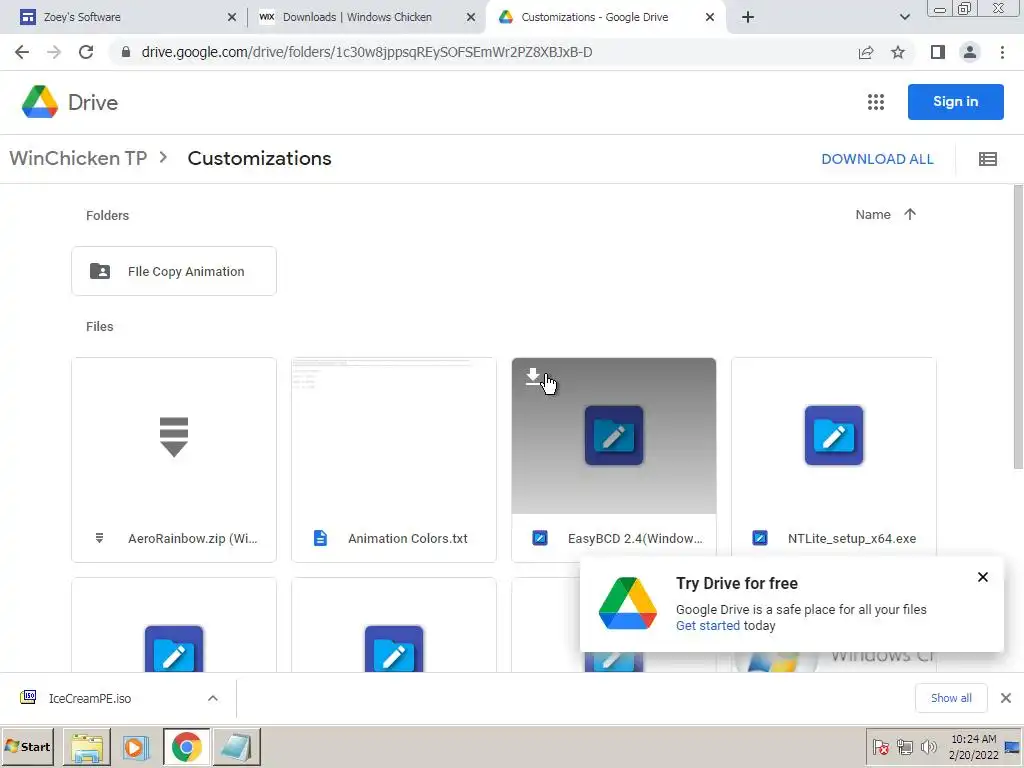Viewport: 1024px width, 768px height.
Task: Share this page via address bar icon
Action: click(866, 52)
